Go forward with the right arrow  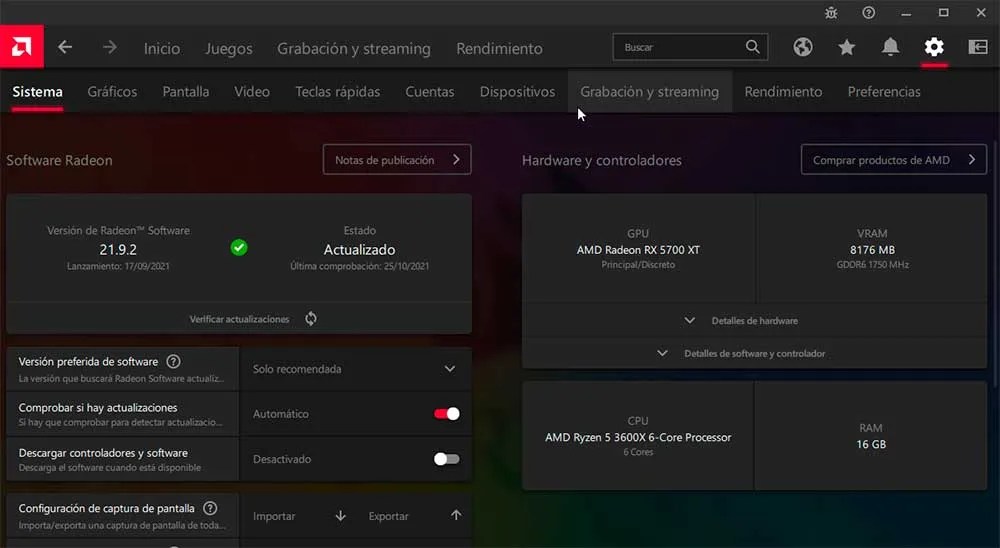[x=110, y=47]
